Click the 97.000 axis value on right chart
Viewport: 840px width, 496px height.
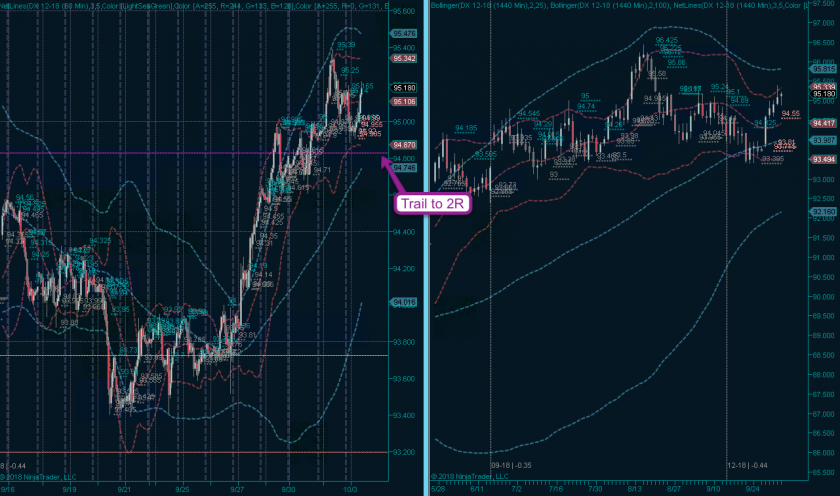[x=823, y=23]
